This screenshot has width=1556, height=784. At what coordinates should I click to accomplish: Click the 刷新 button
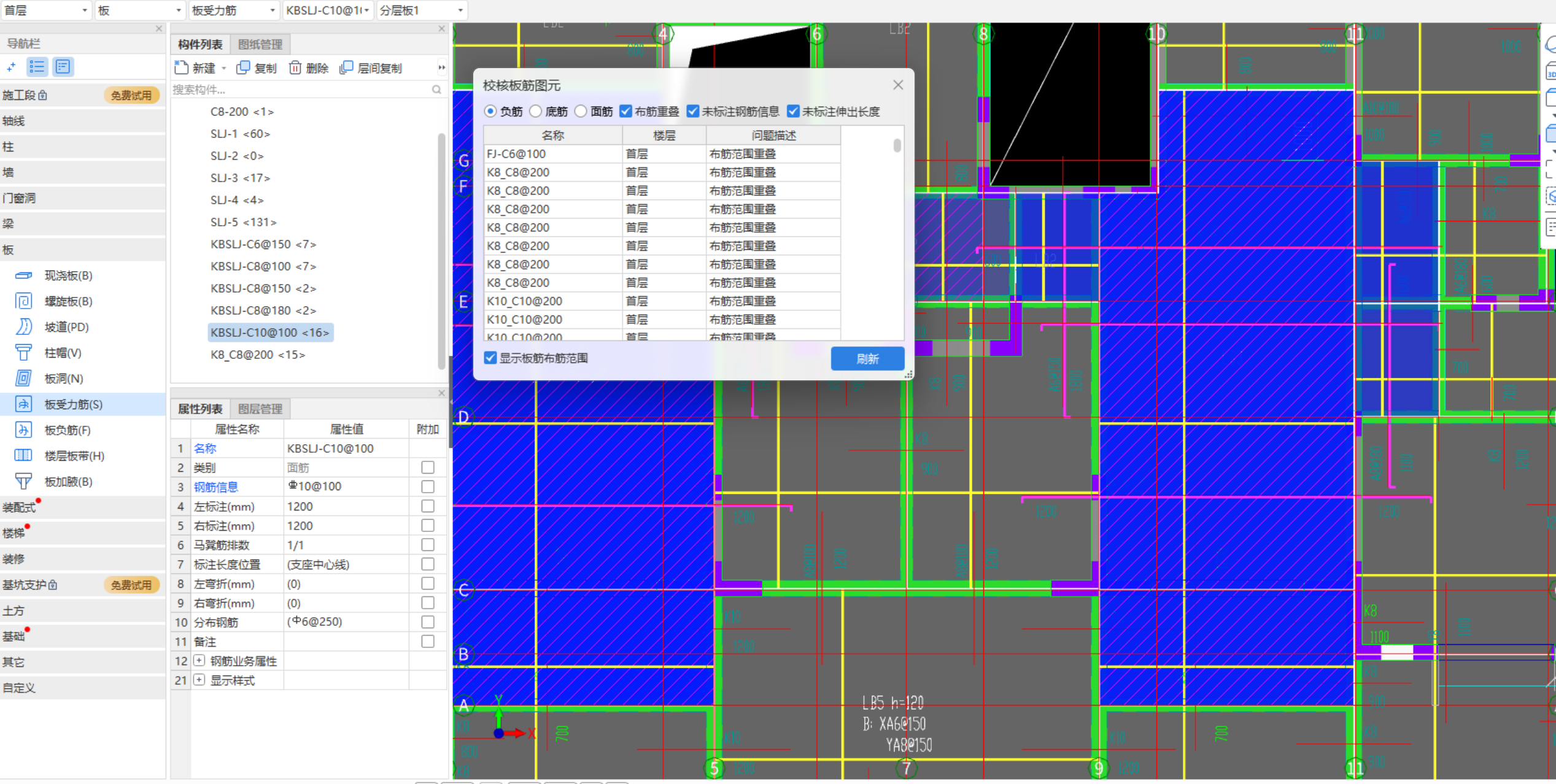click(x=867, y=358)
